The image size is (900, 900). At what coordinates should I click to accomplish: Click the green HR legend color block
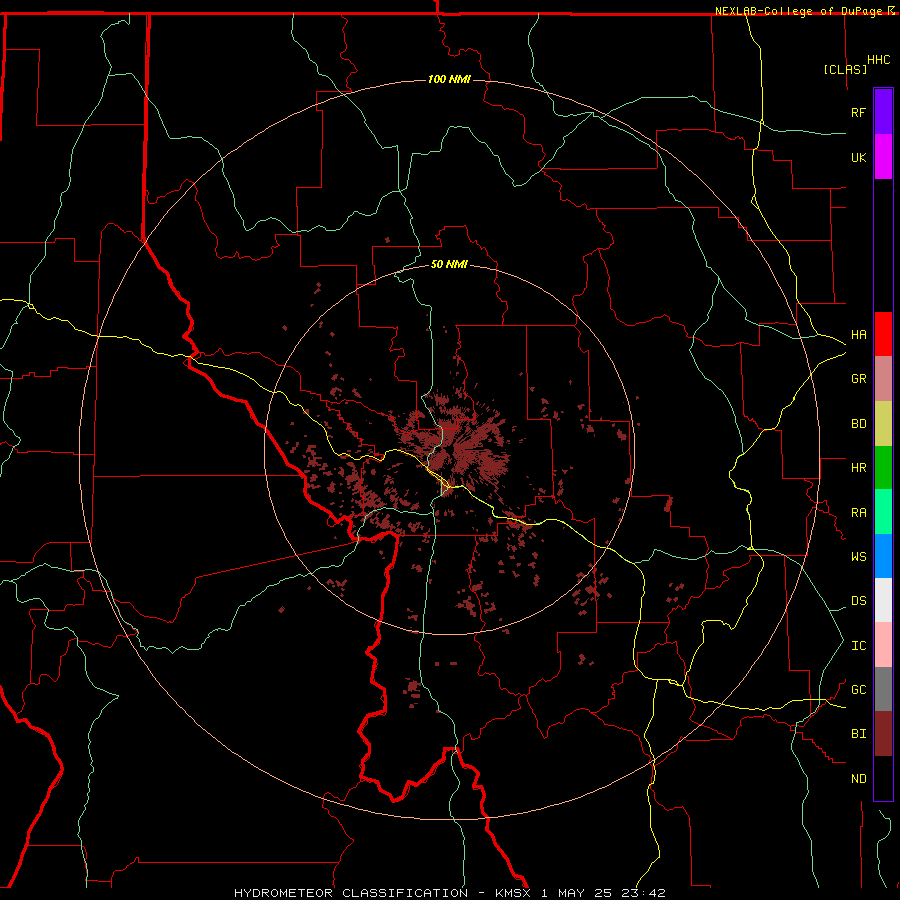(x=883, y=468)
